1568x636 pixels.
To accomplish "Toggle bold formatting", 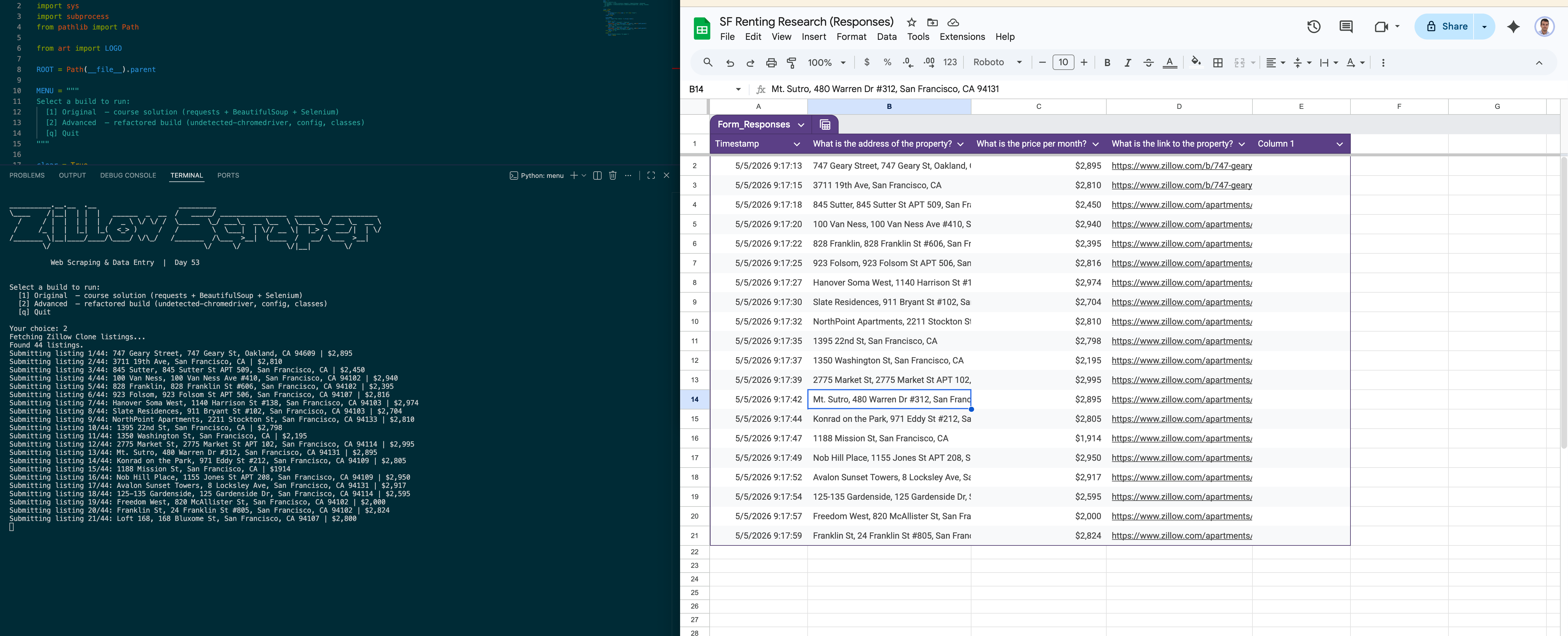I will 1107,63.
